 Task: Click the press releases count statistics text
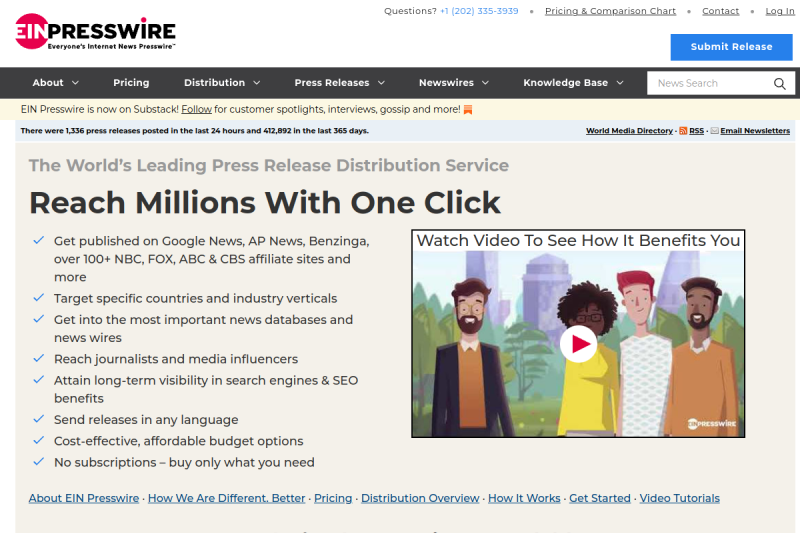click(x=194, y=131)
